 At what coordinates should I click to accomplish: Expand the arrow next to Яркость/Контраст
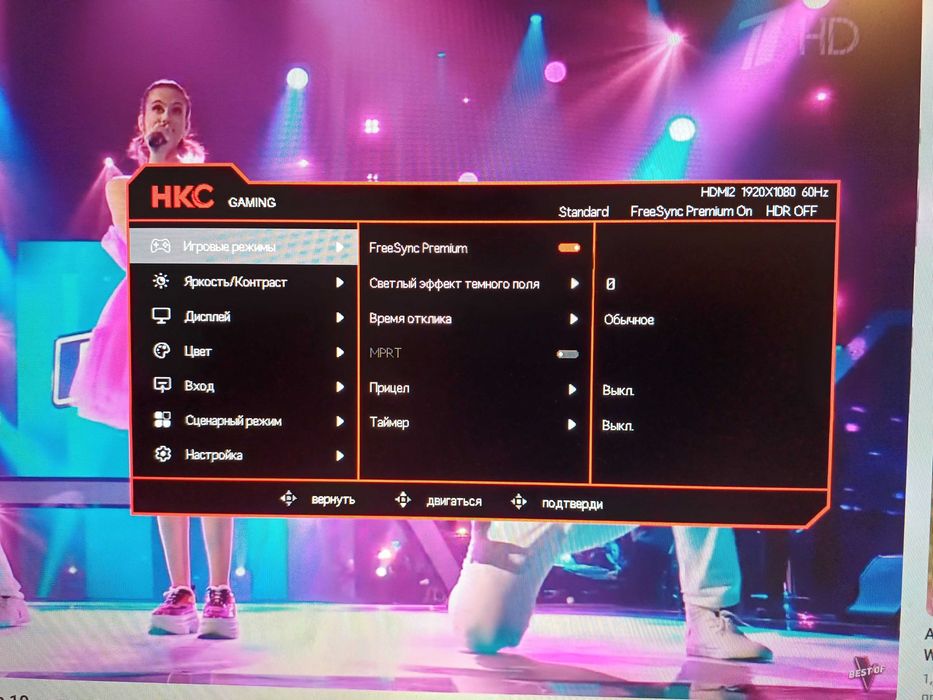pos(340,282)
